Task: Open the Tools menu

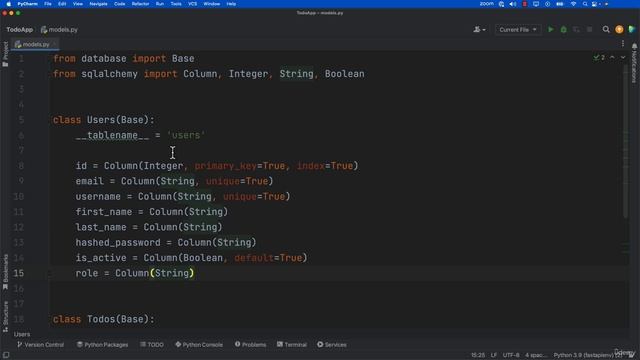Action: [176, 4]
